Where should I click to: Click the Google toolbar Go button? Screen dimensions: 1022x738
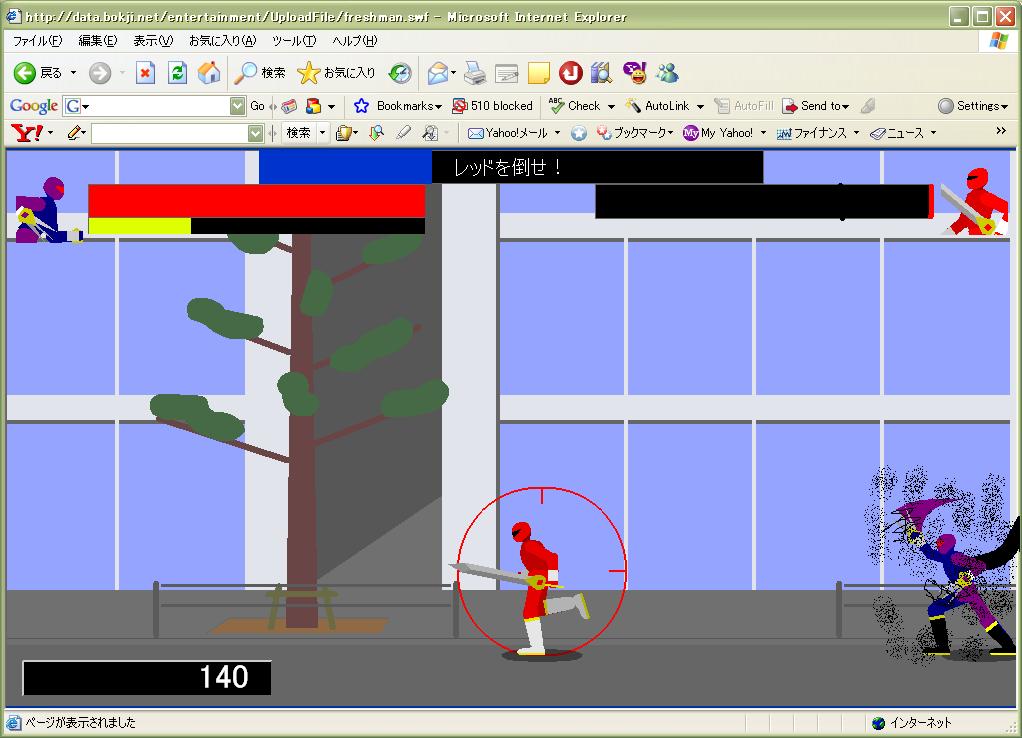[x=257, y=106]
